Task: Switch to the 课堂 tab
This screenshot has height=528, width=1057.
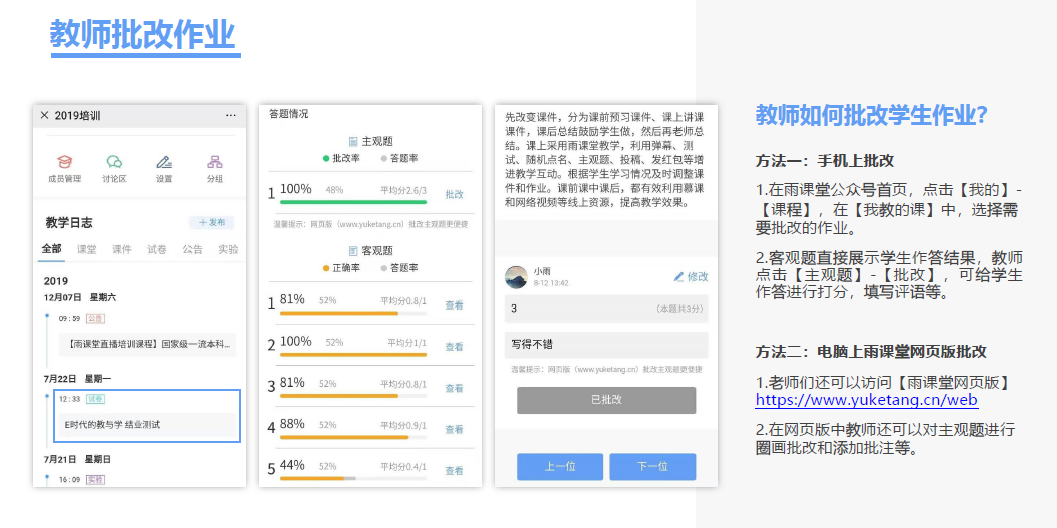Action: point(86,249)
